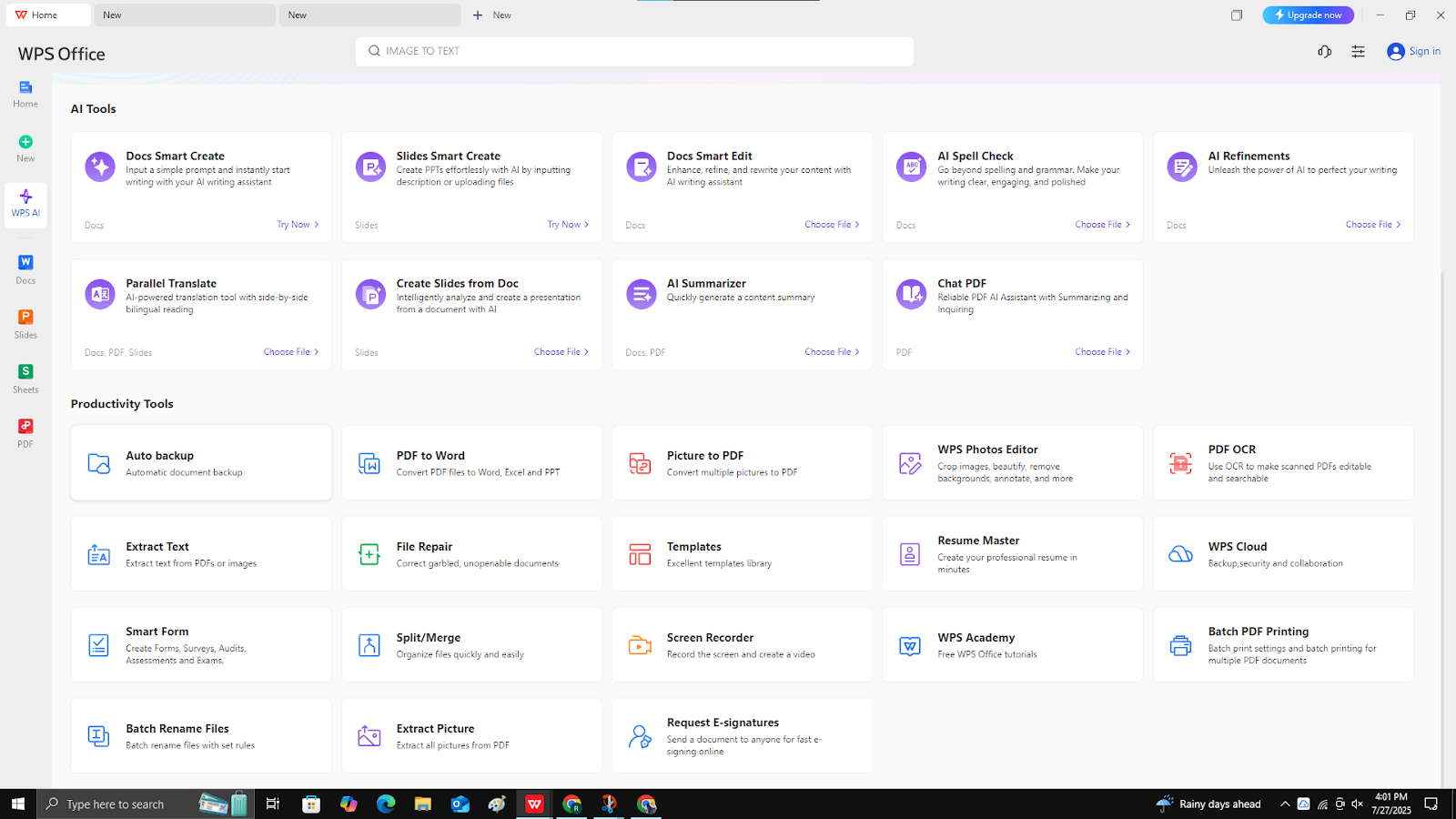Open the File Repair icon
The width and height of the screenshot is (1456, 819).
pyautogui.click(x=369, y=554)
